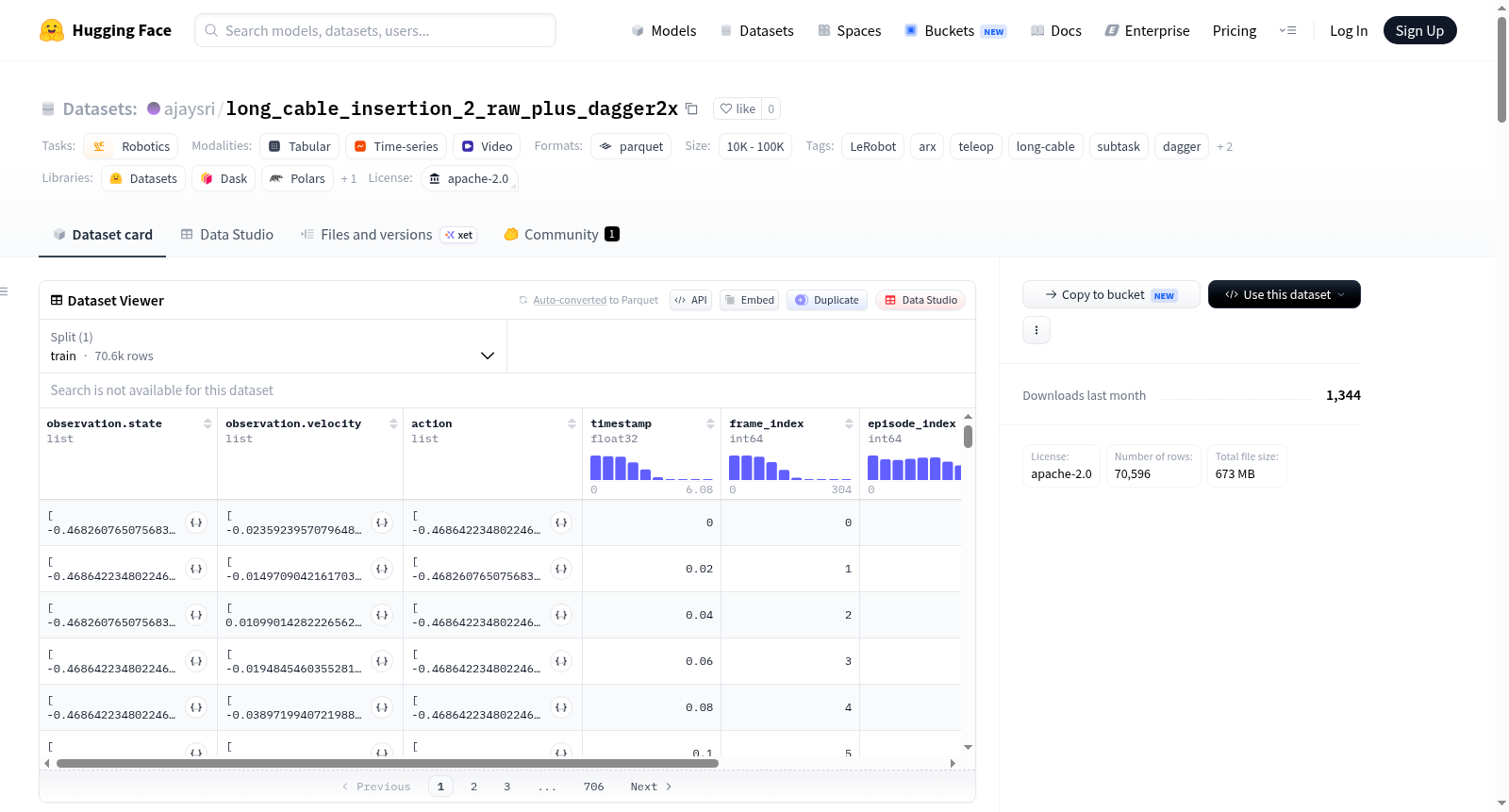Go to Spaces in the top navigation
This screenshot has height=812, width=1509.
850,30
